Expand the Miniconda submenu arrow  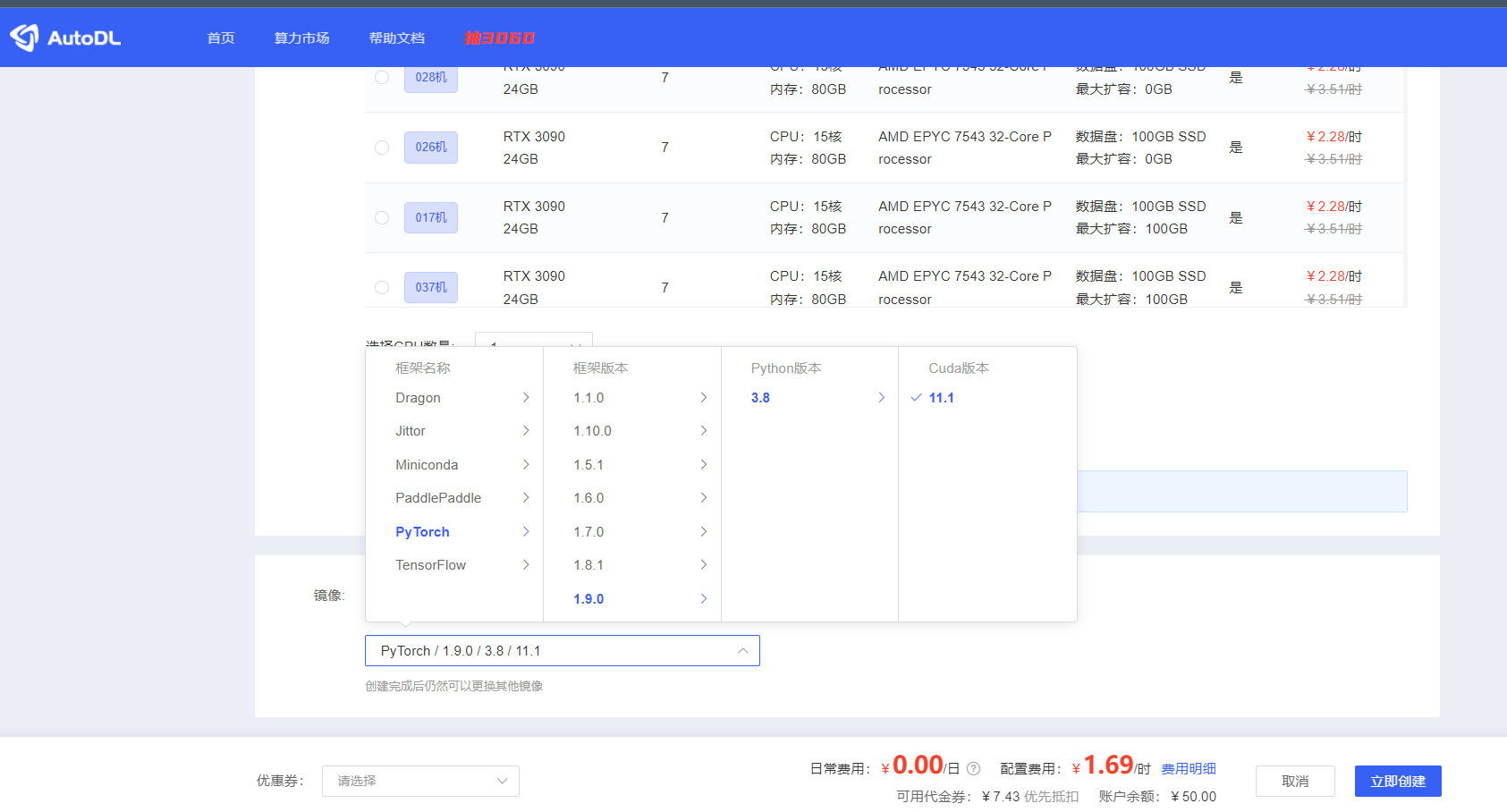click(526, 464)
